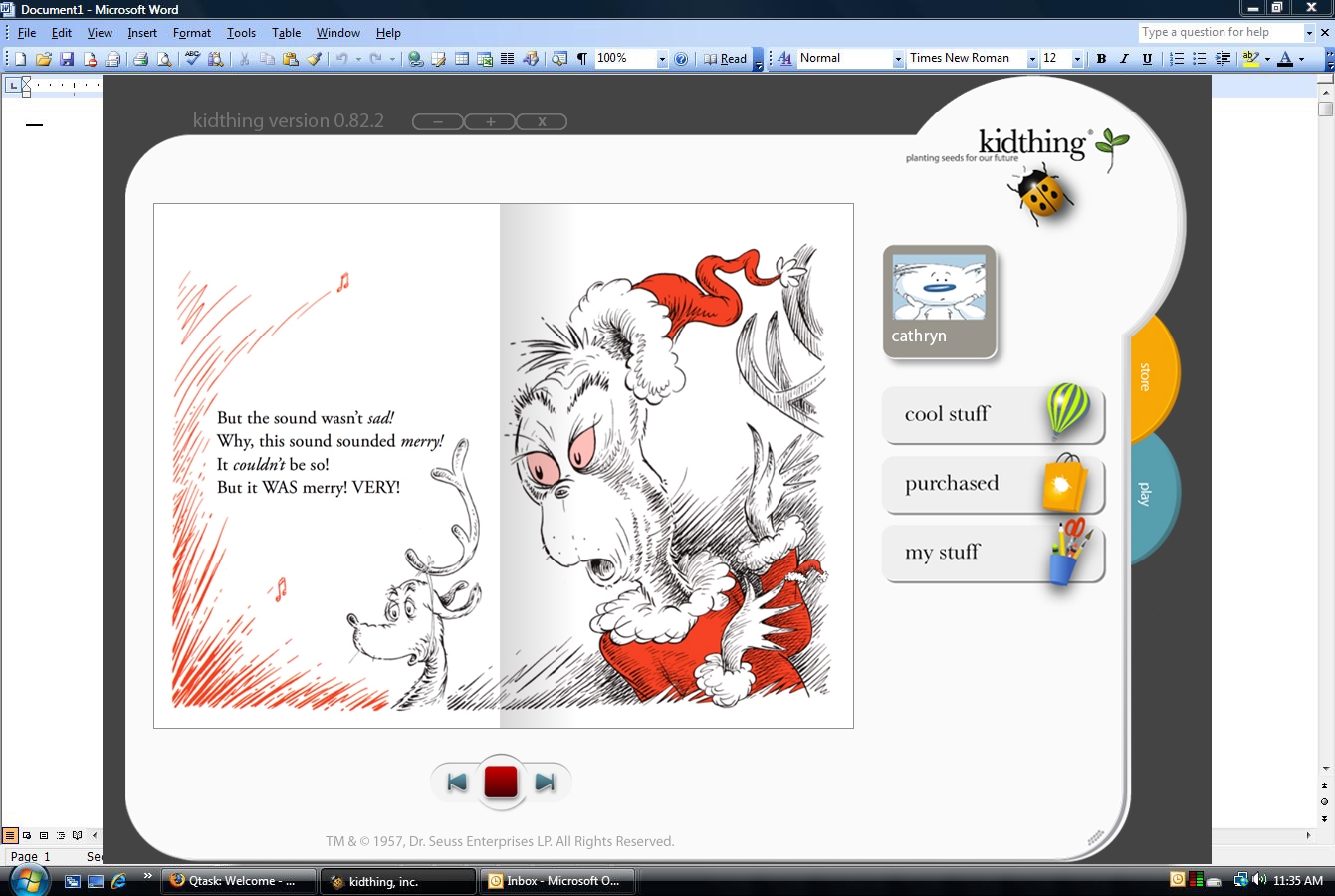
Task: Open the cool stuff section
Action: tap(994, 414)
